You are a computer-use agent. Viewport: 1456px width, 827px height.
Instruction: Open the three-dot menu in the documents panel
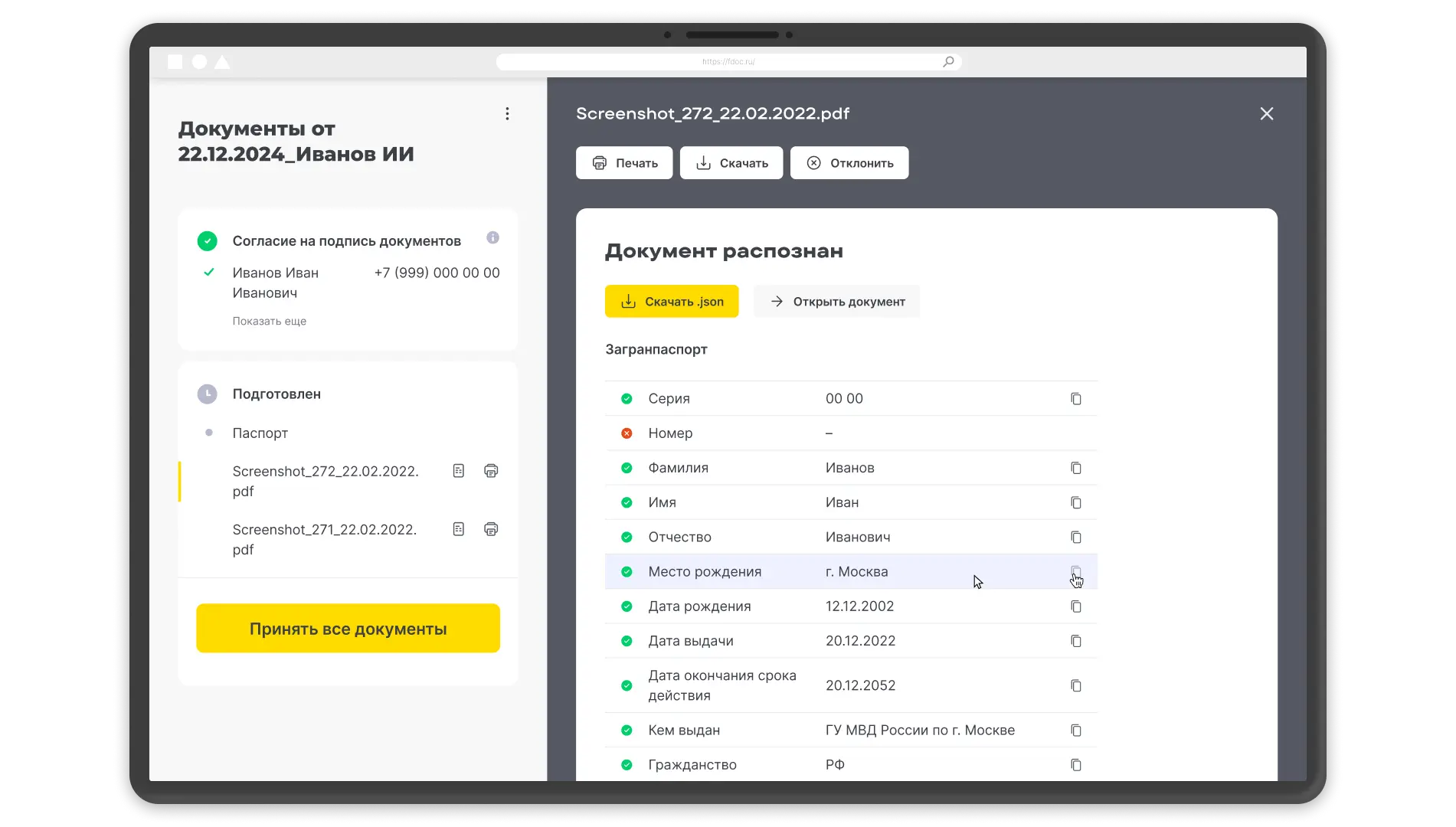pos(507,113)
